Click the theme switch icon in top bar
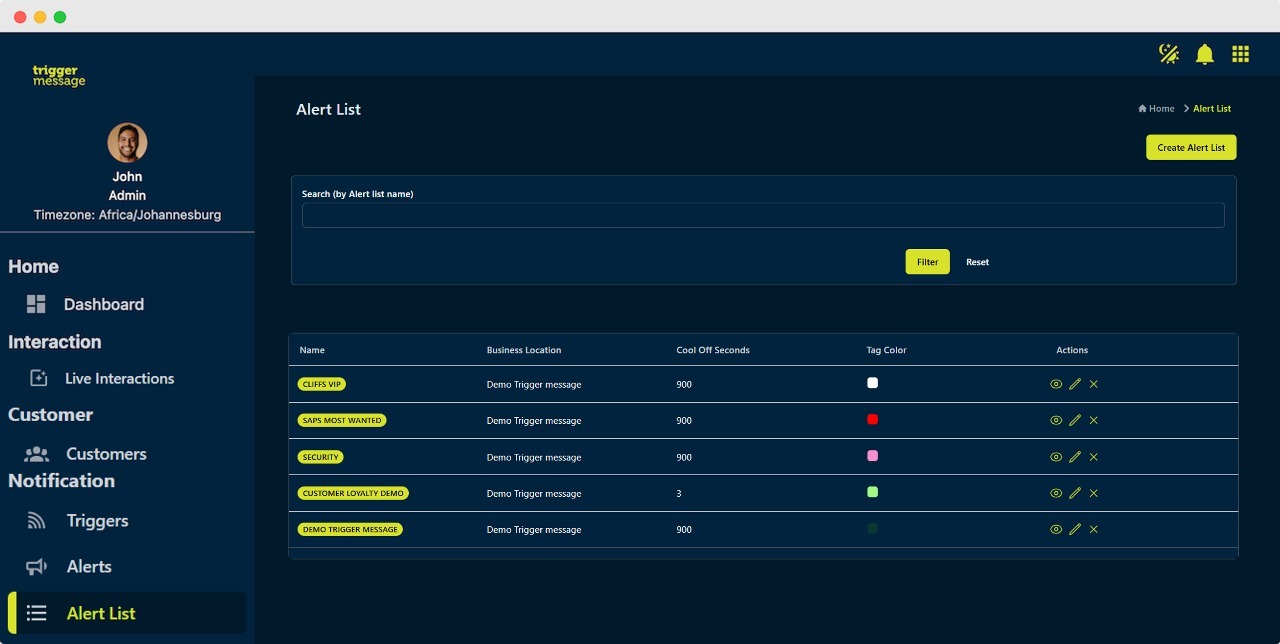Viewport: 1280px width, 644px height. 1168,54
